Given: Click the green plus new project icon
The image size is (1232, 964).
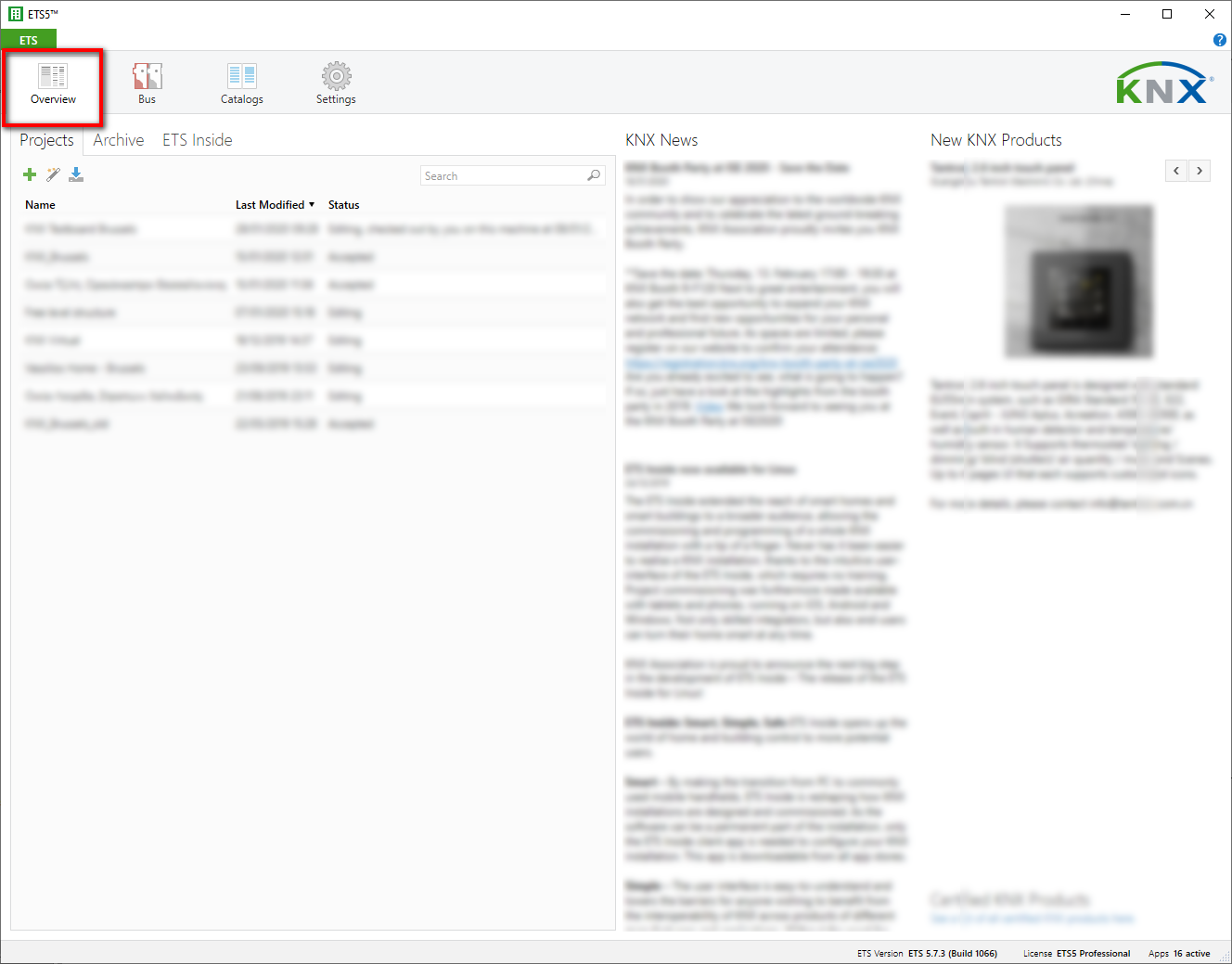Looking at the screenshot, I should click(30, 174).
